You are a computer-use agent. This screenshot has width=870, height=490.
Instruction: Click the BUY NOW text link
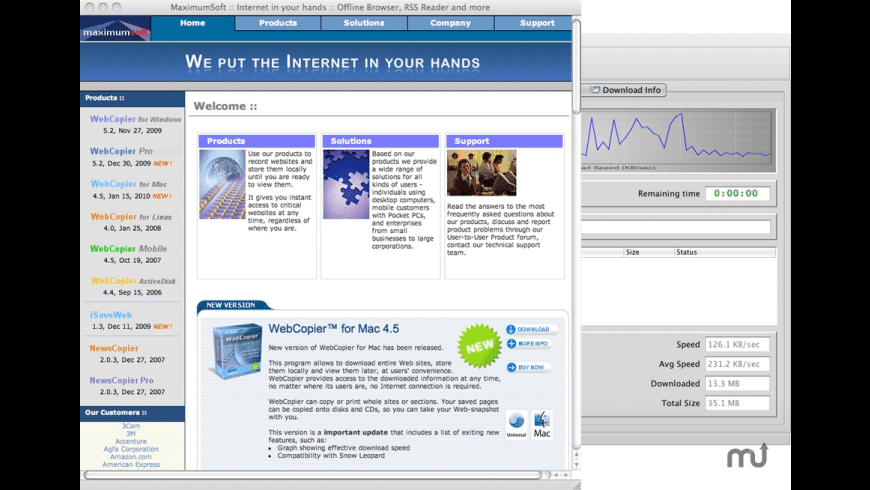coord(531,367)
